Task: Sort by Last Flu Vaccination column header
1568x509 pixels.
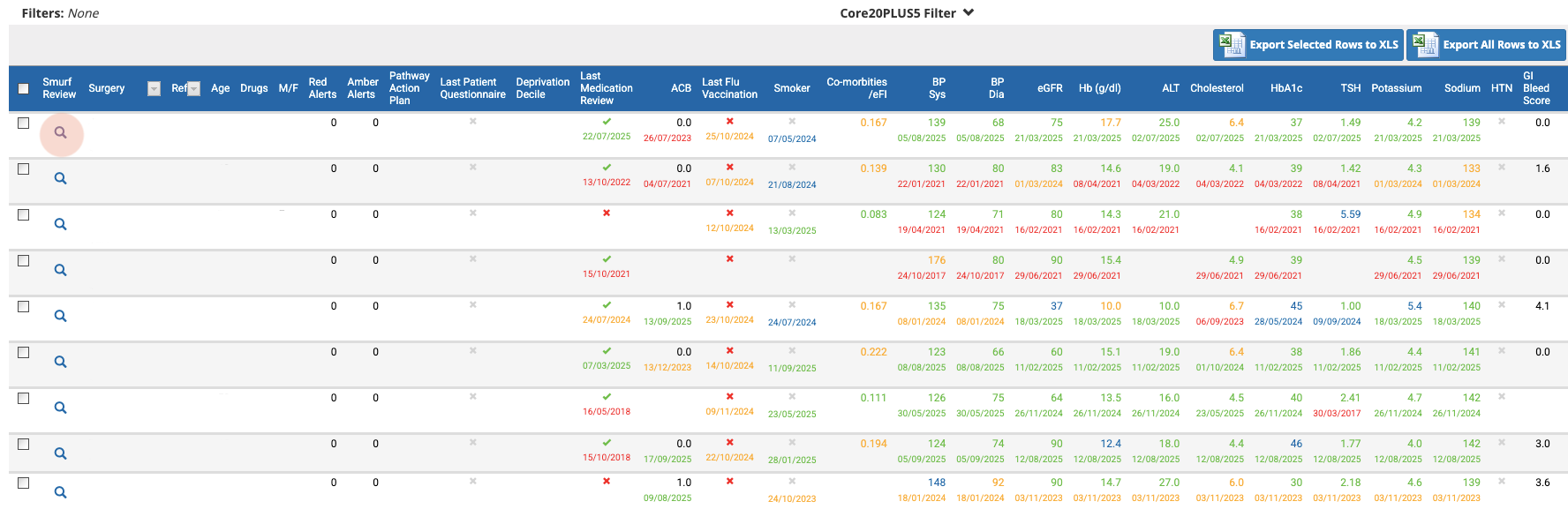Action: pos(729,88)
